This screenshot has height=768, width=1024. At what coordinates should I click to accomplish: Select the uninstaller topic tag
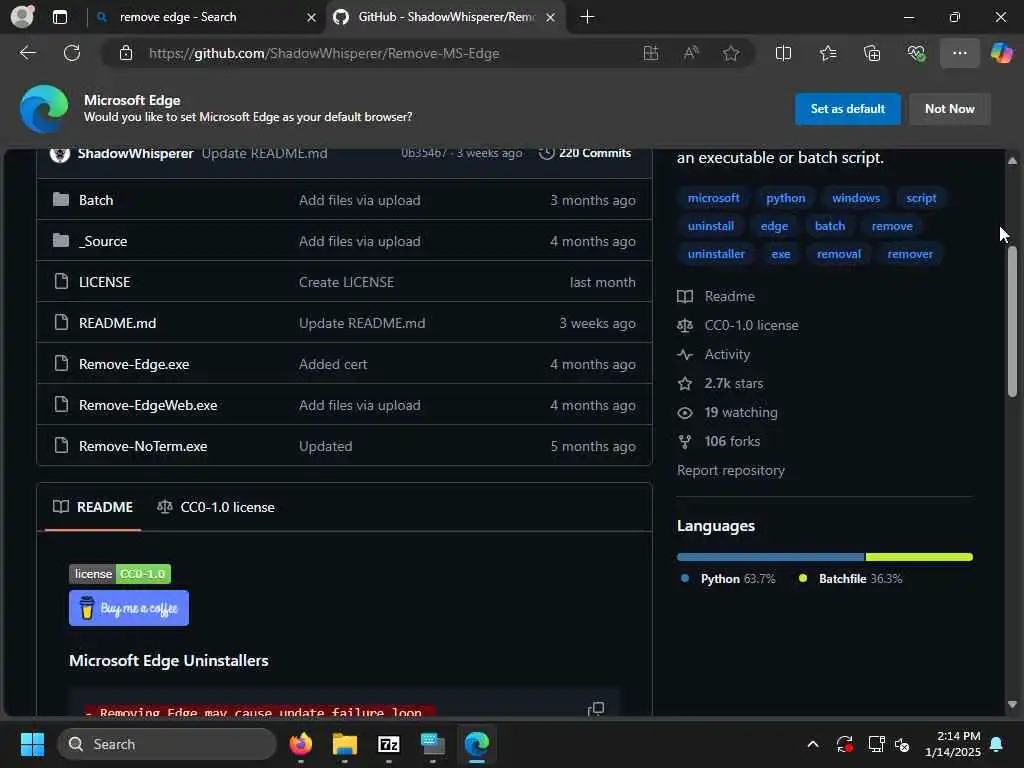pos(716,254)
